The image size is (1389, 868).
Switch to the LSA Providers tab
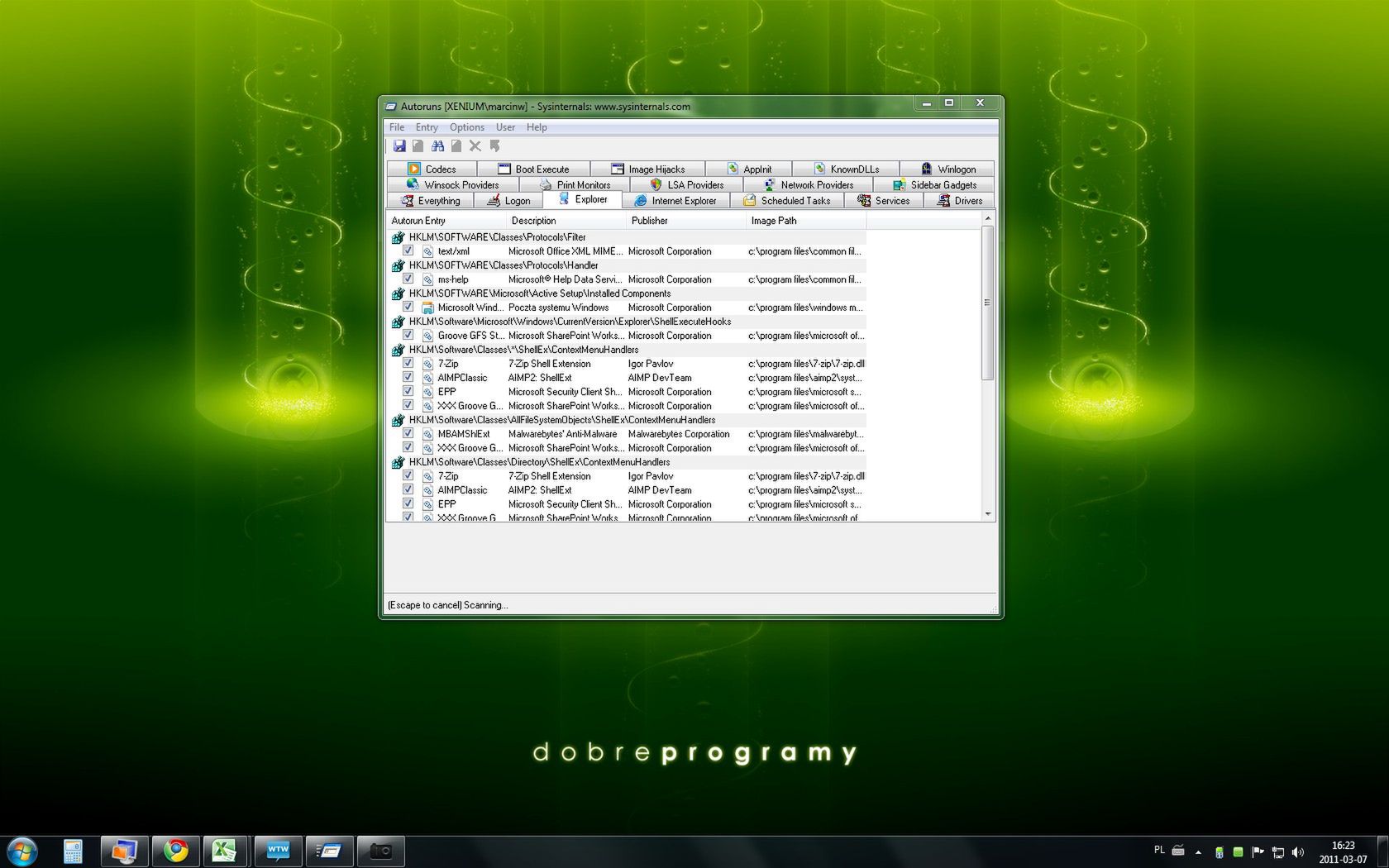pyautogui.click(x=686, y=184)
